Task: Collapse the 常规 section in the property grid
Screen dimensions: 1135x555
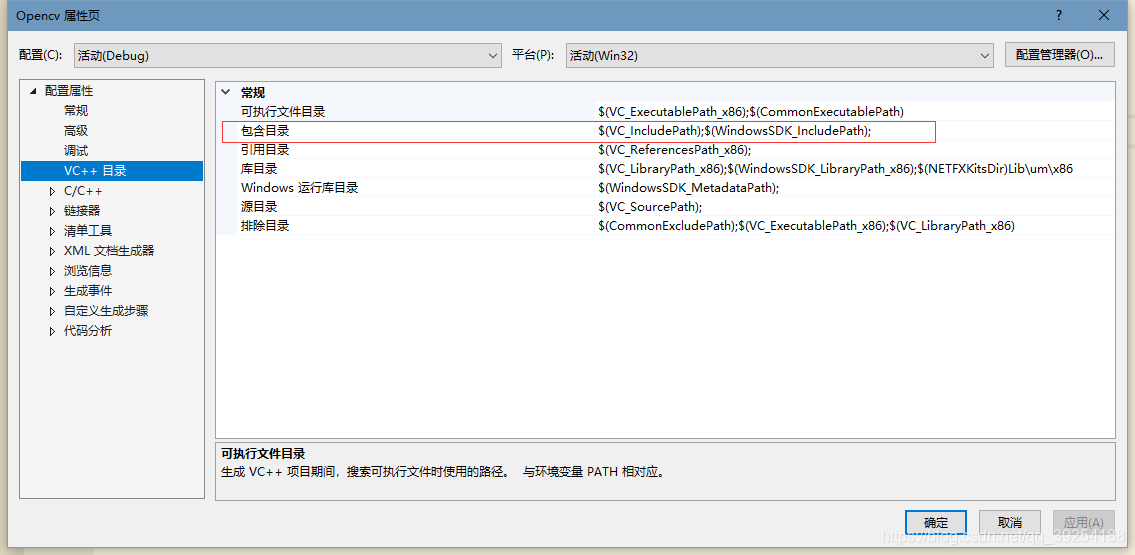Action: click(226, 93)
